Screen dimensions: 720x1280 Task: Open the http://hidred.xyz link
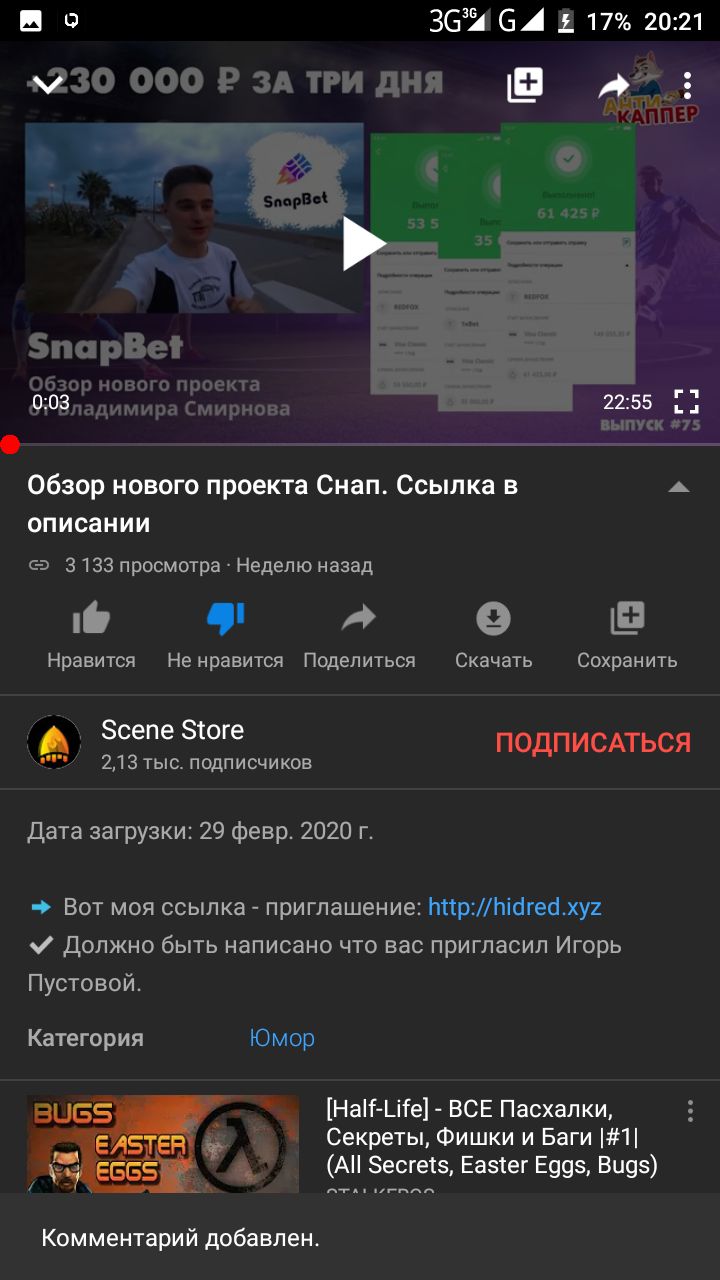(x=515, y=907)
